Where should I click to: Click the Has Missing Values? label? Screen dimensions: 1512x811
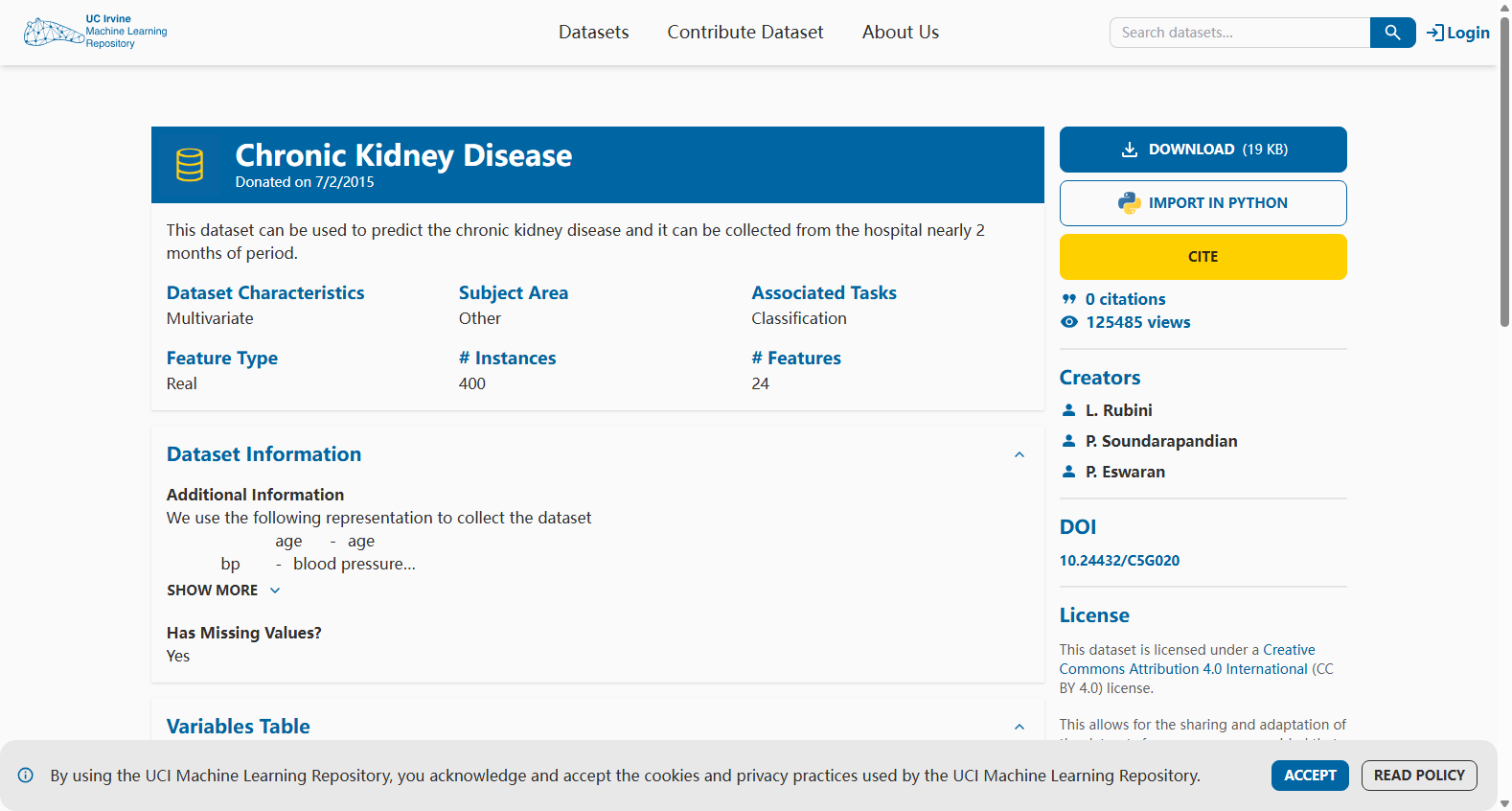click(x=244, y=633)
